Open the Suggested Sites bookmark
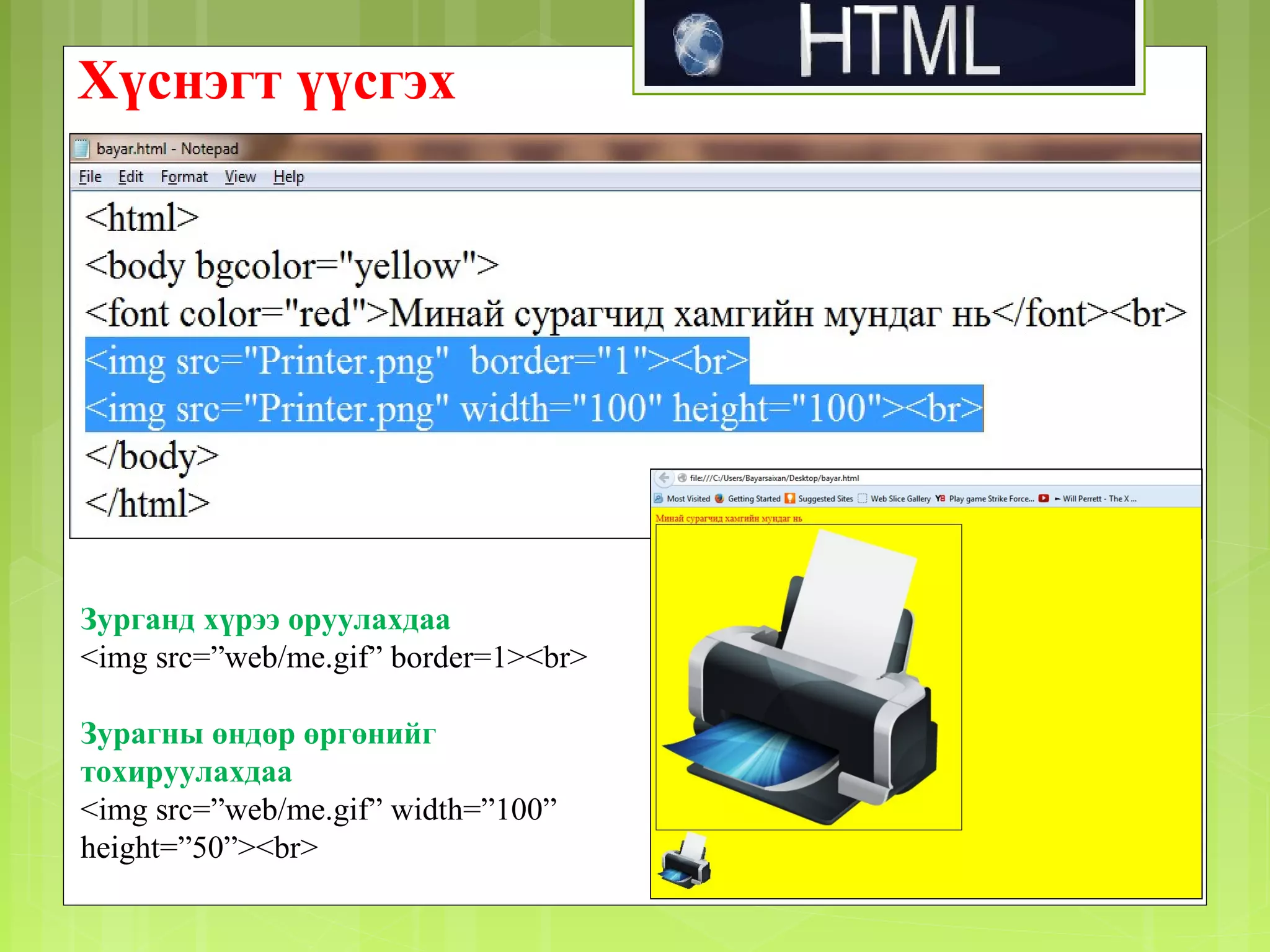This screenshot has width=1270, height=952. click(x=825, y=498)
